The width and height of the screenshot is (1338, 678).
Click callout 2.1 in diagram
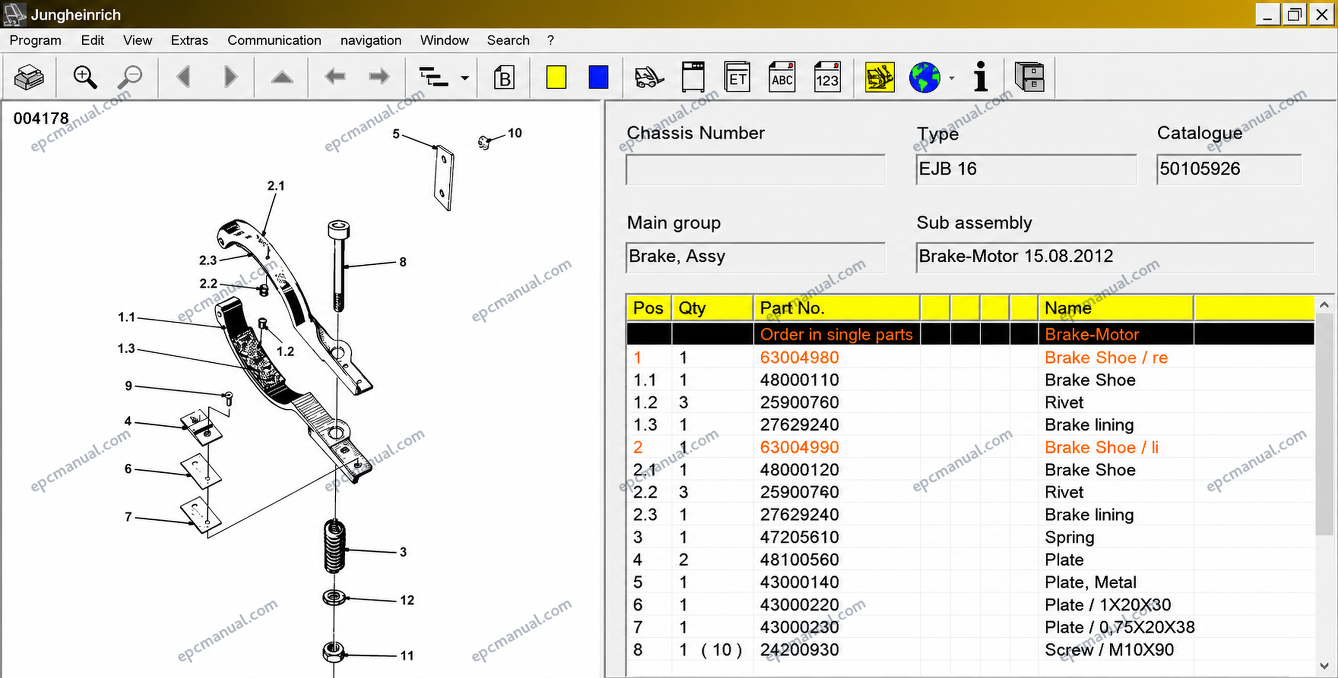[276, 186]
